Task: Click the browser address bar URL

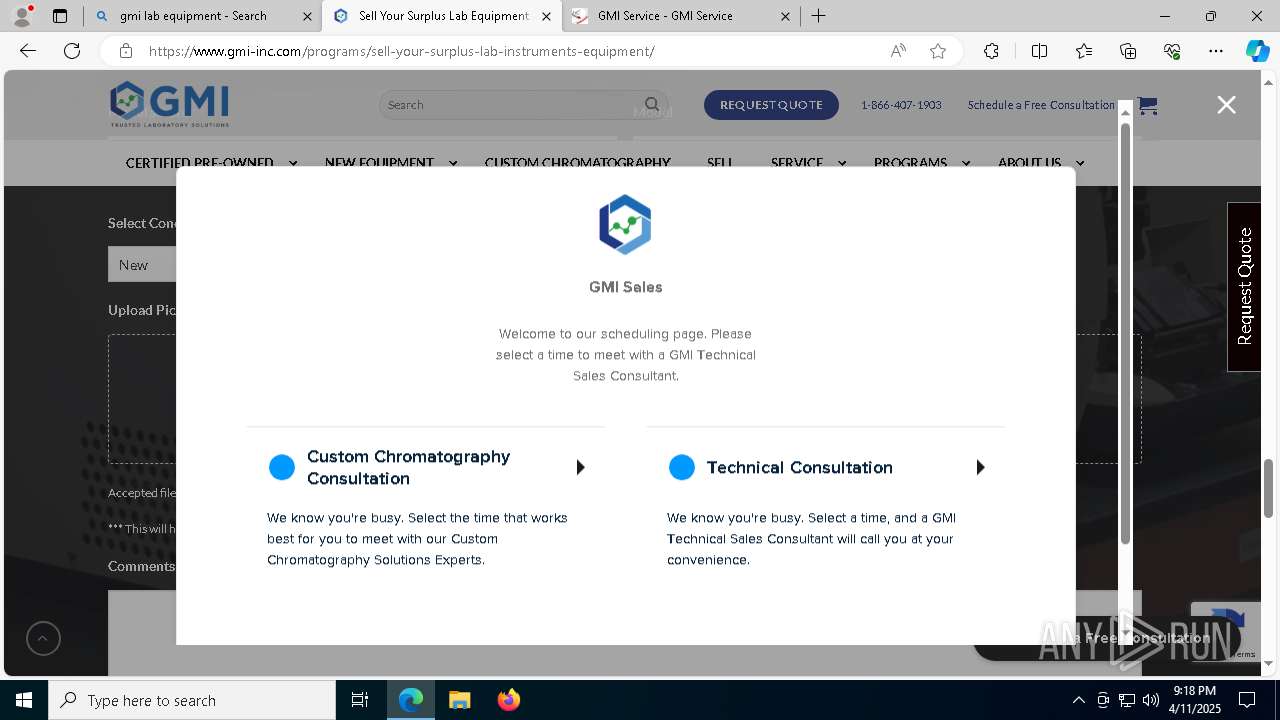Action: tap(402, 51)
